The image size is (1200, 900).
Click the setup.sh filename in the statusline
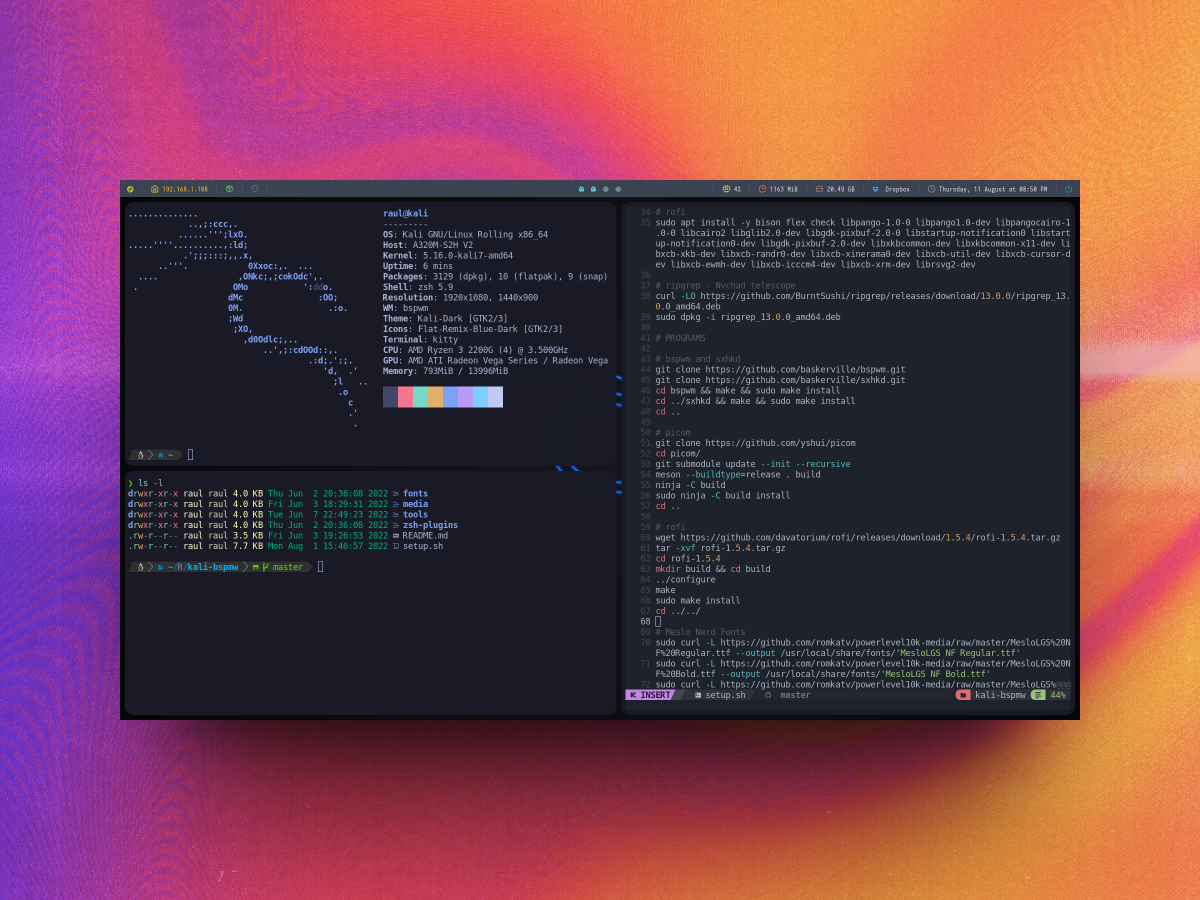725,695
